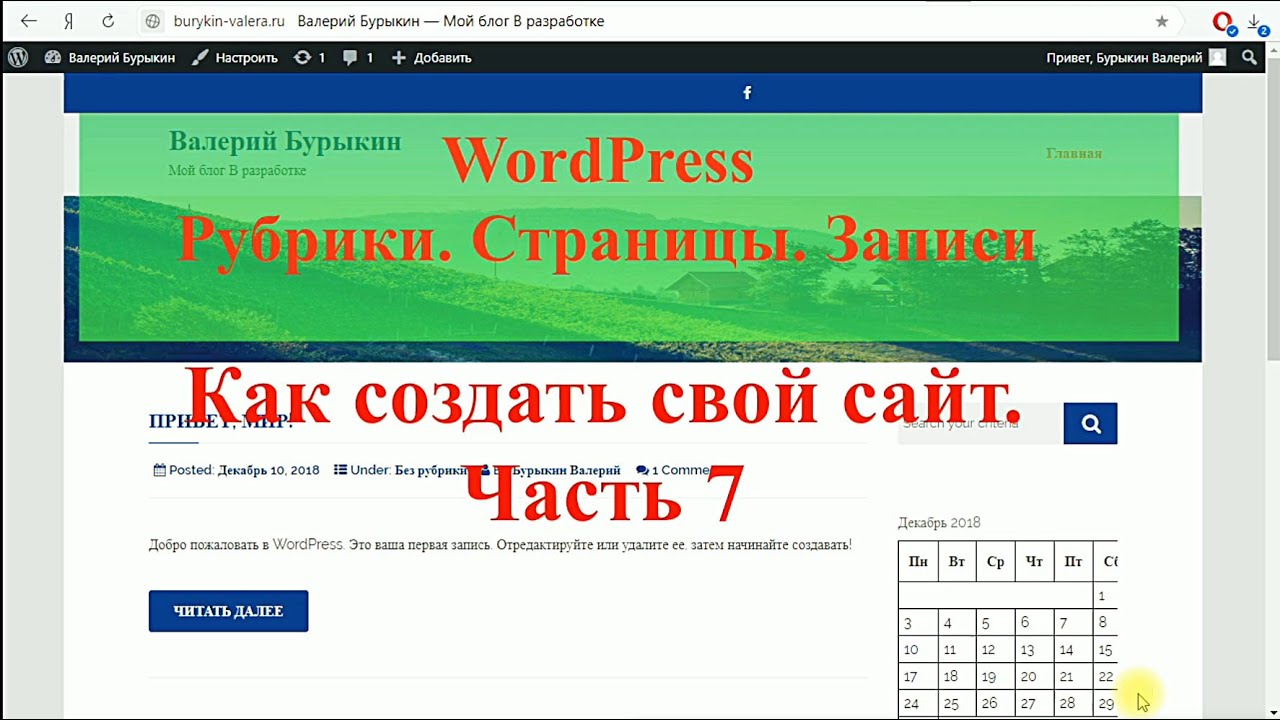
Task: Click Настроить in the admin bar
Action: [235, 57]
